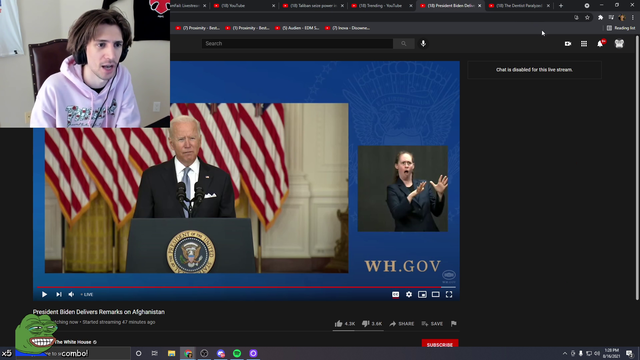
Task: Subscribe to The White House channel
Action: (440, 344)
